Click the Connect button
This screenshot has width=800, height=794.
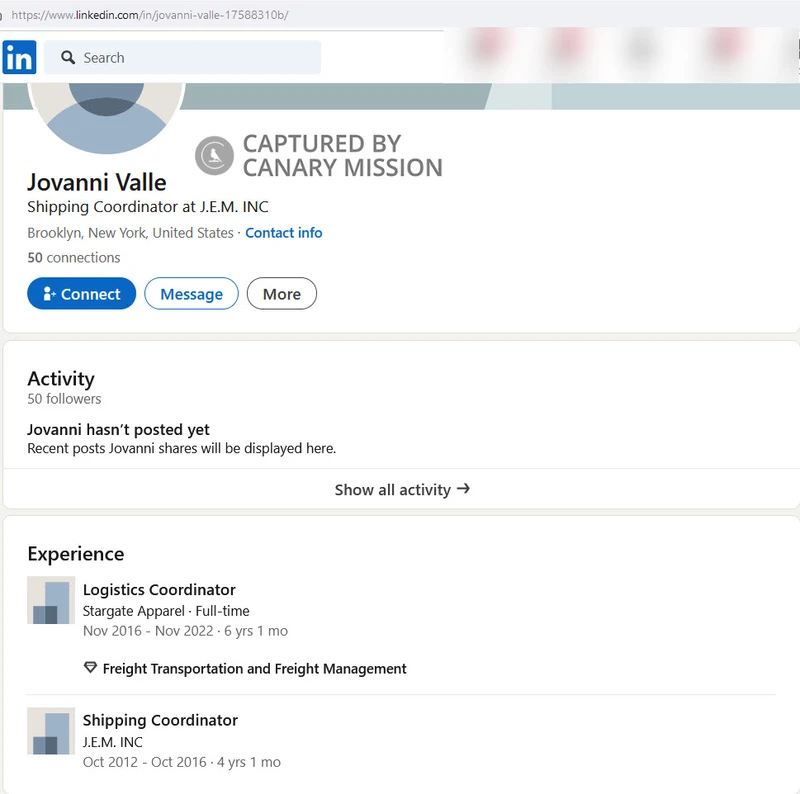[x=82, y=293]
